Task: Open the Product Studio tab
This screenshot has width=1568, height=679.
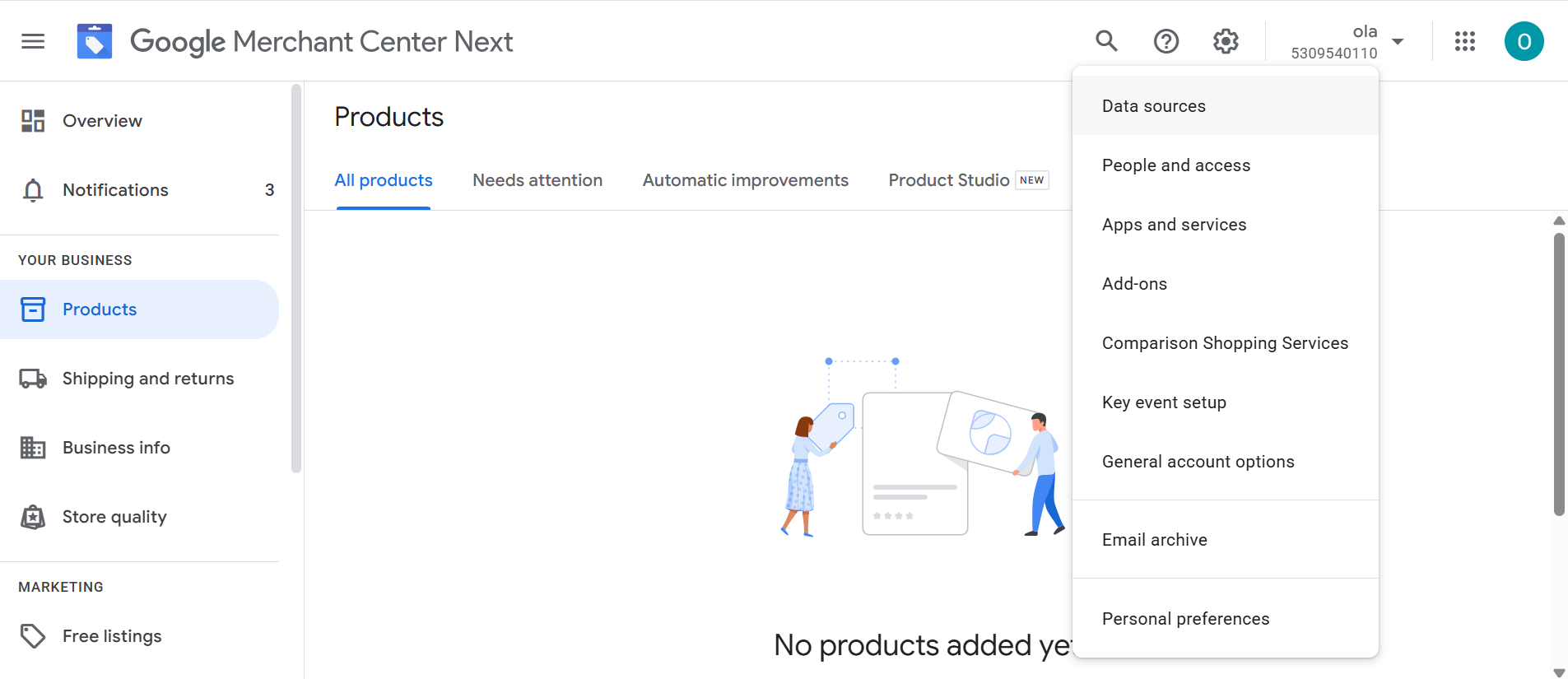Action: point(949,180)
